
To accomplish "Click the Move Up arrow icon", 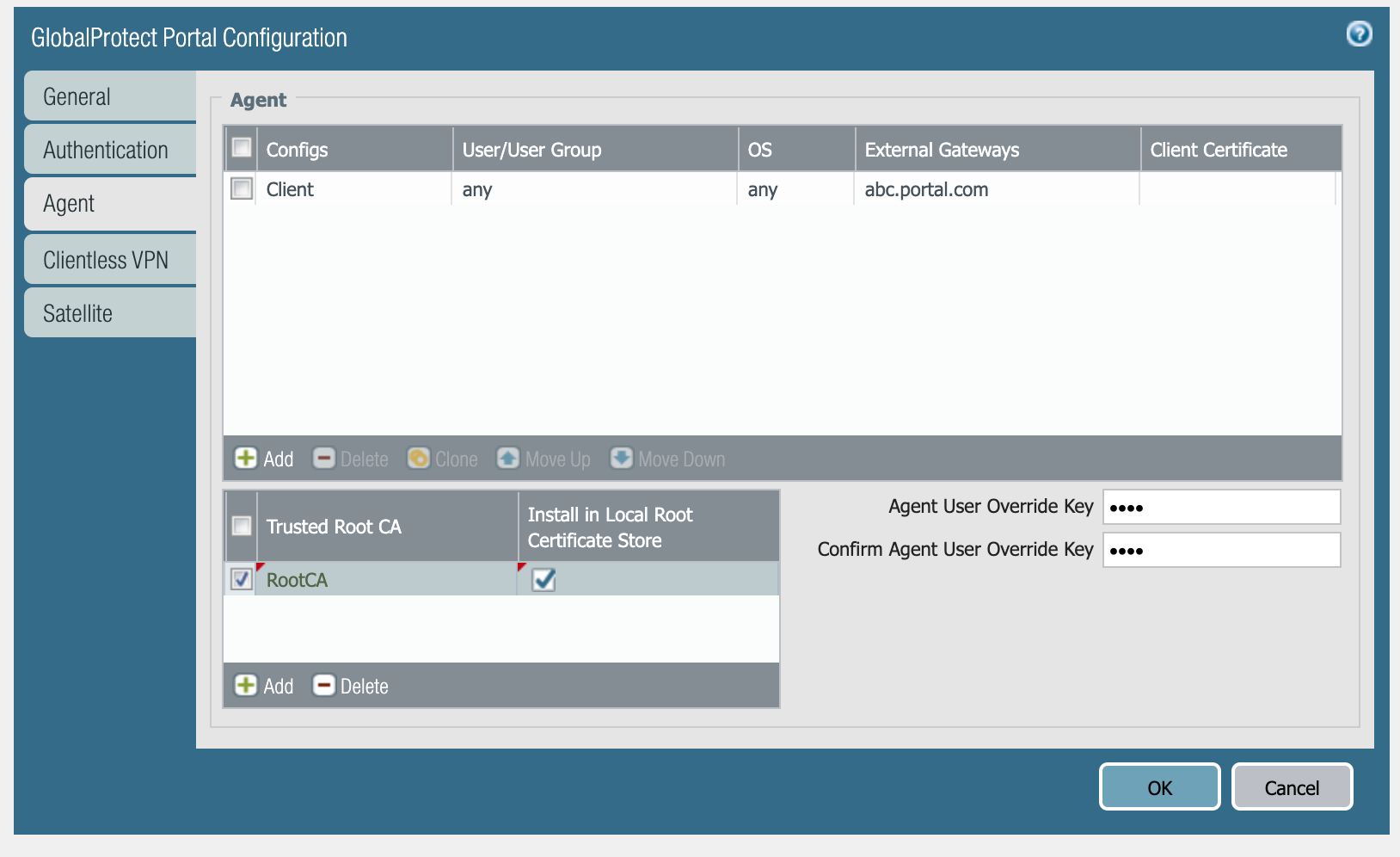I will point(508,459).
